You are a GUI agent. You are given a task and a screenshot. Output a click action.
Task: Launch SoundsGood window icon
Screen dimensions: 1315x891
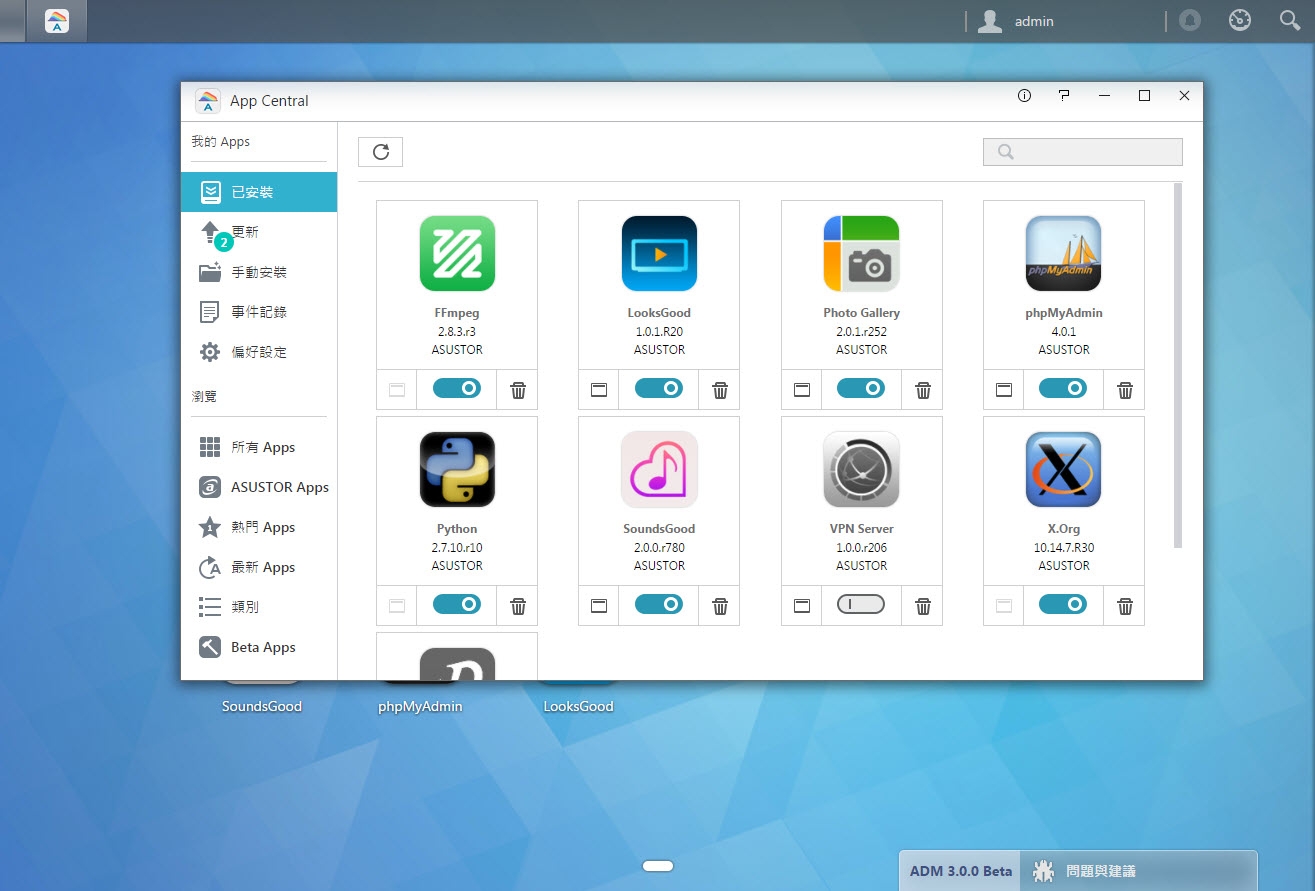[599, 606]
